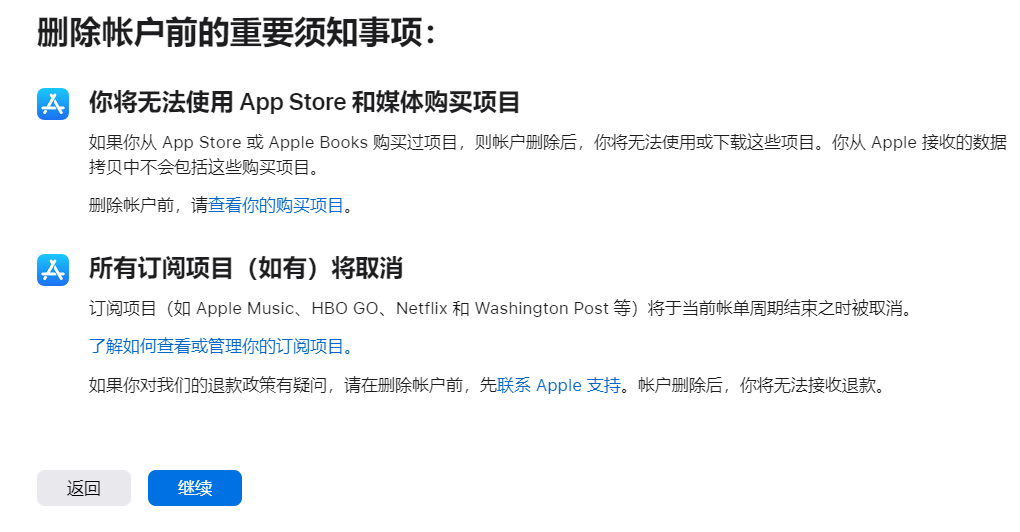This screenshot has height=532, width=1020.
Task: Open the 查看你的购买项目 link
Action: (276, 206)
